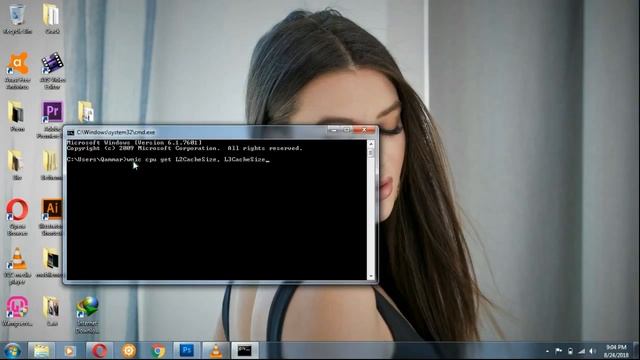
Task: Minimize the cmd.exe window
Action: click(334, 130)
